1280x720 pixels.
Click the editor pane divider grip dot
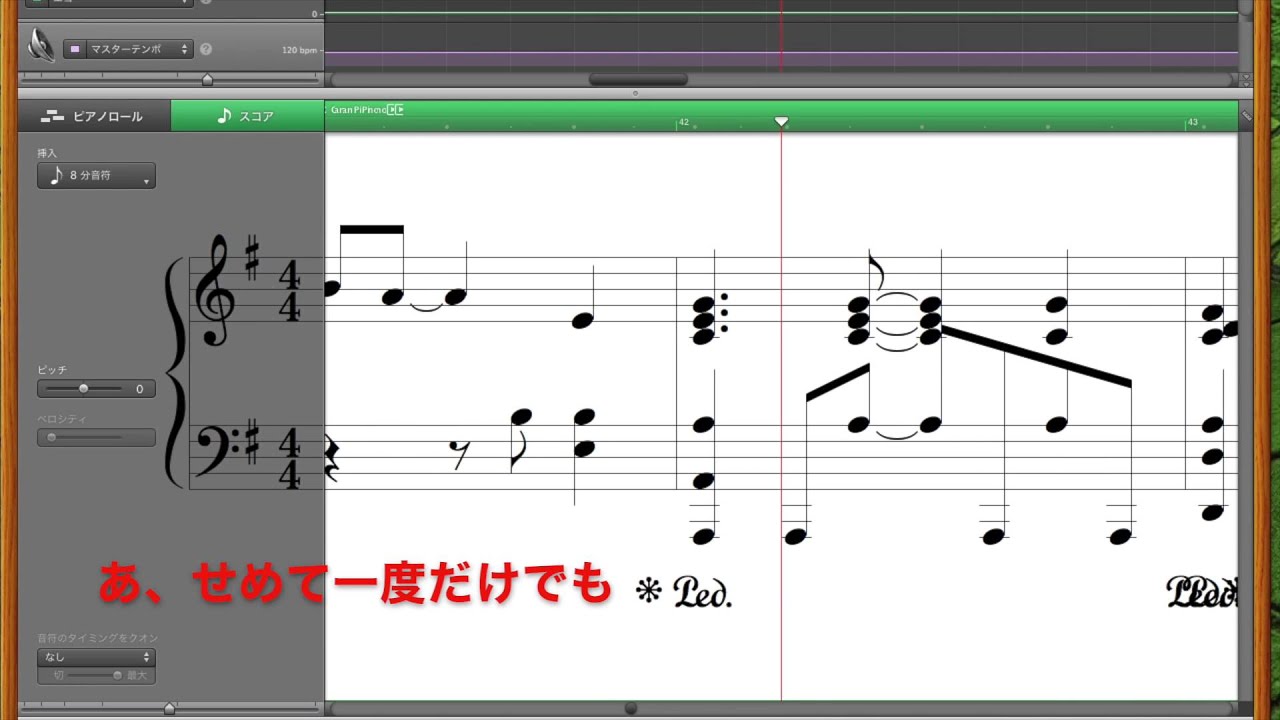pyautogui.click(x=635, y=93)
